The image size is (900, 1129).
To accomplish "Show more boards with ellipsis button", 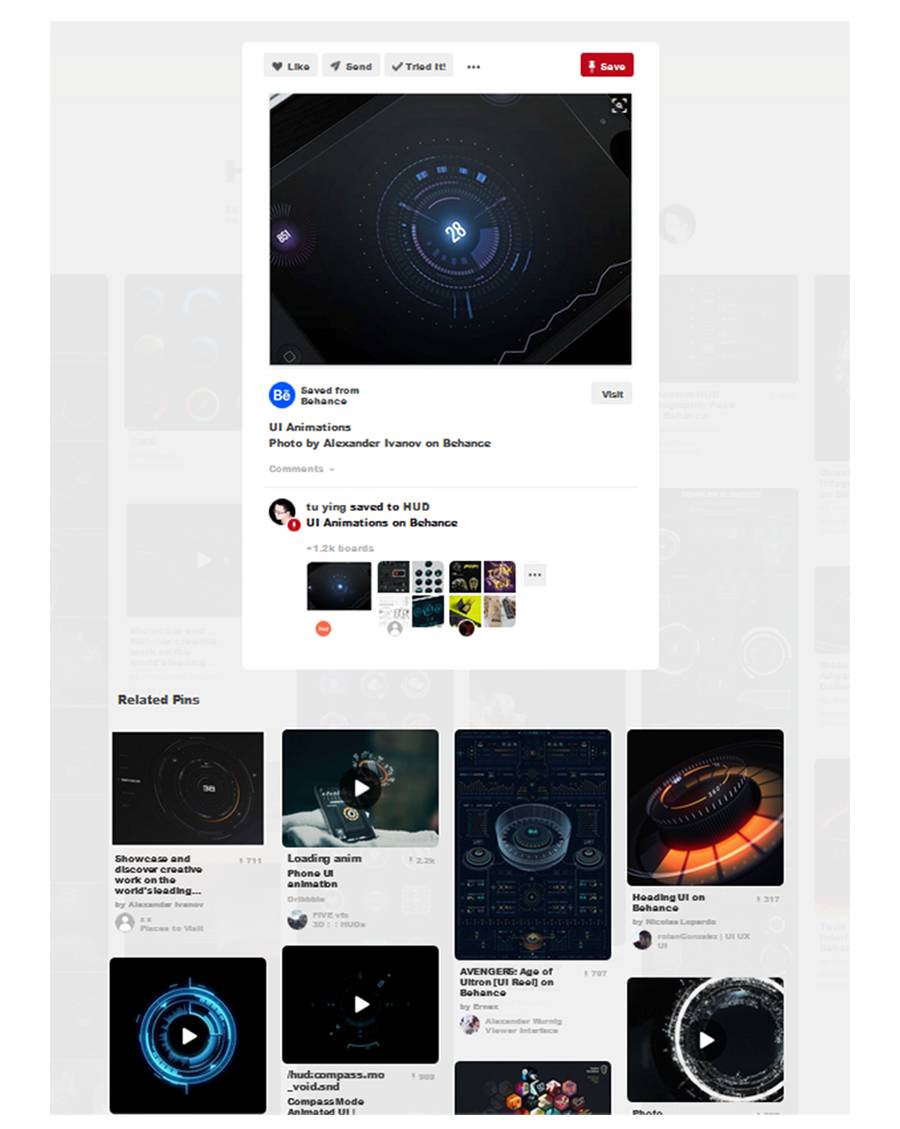I will [x=534, y=575].
